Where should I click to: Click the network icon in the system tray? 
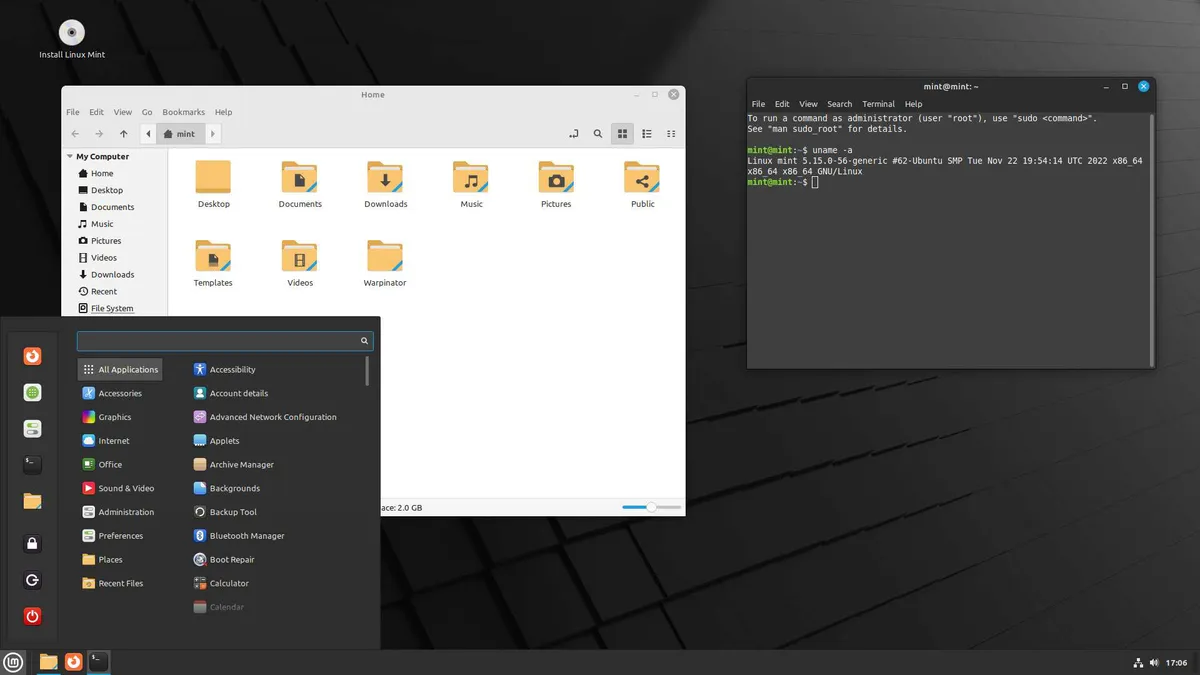pos(1138,662)
